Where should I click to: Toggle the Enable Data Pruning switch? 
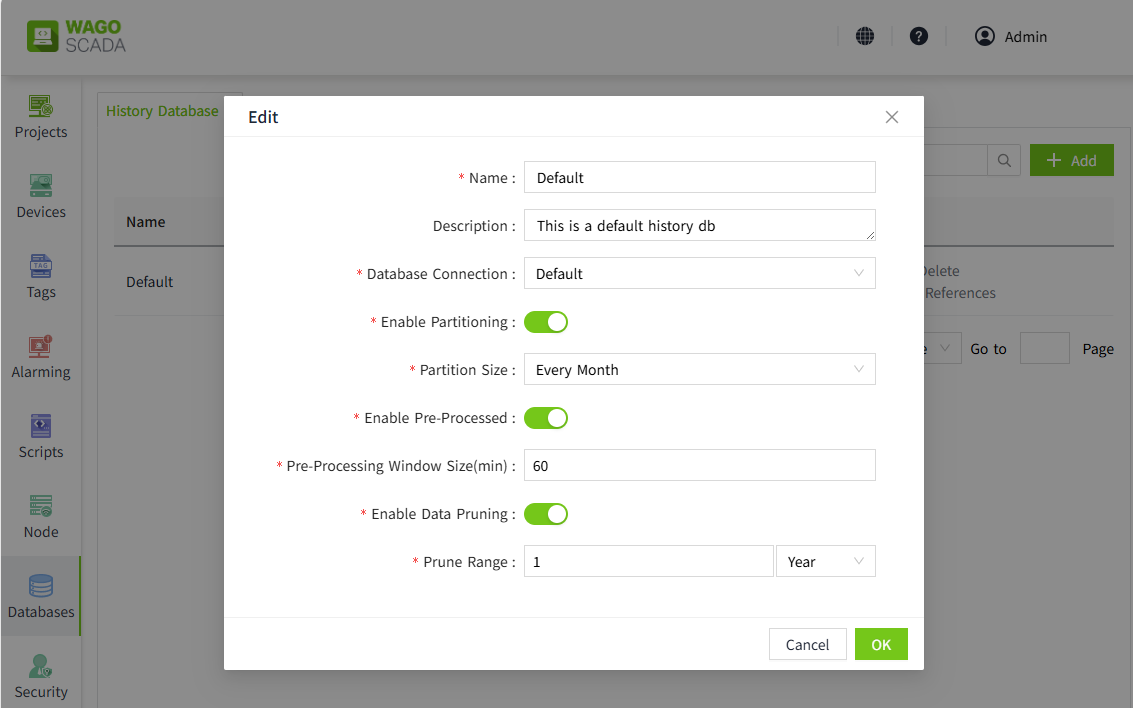546,514
